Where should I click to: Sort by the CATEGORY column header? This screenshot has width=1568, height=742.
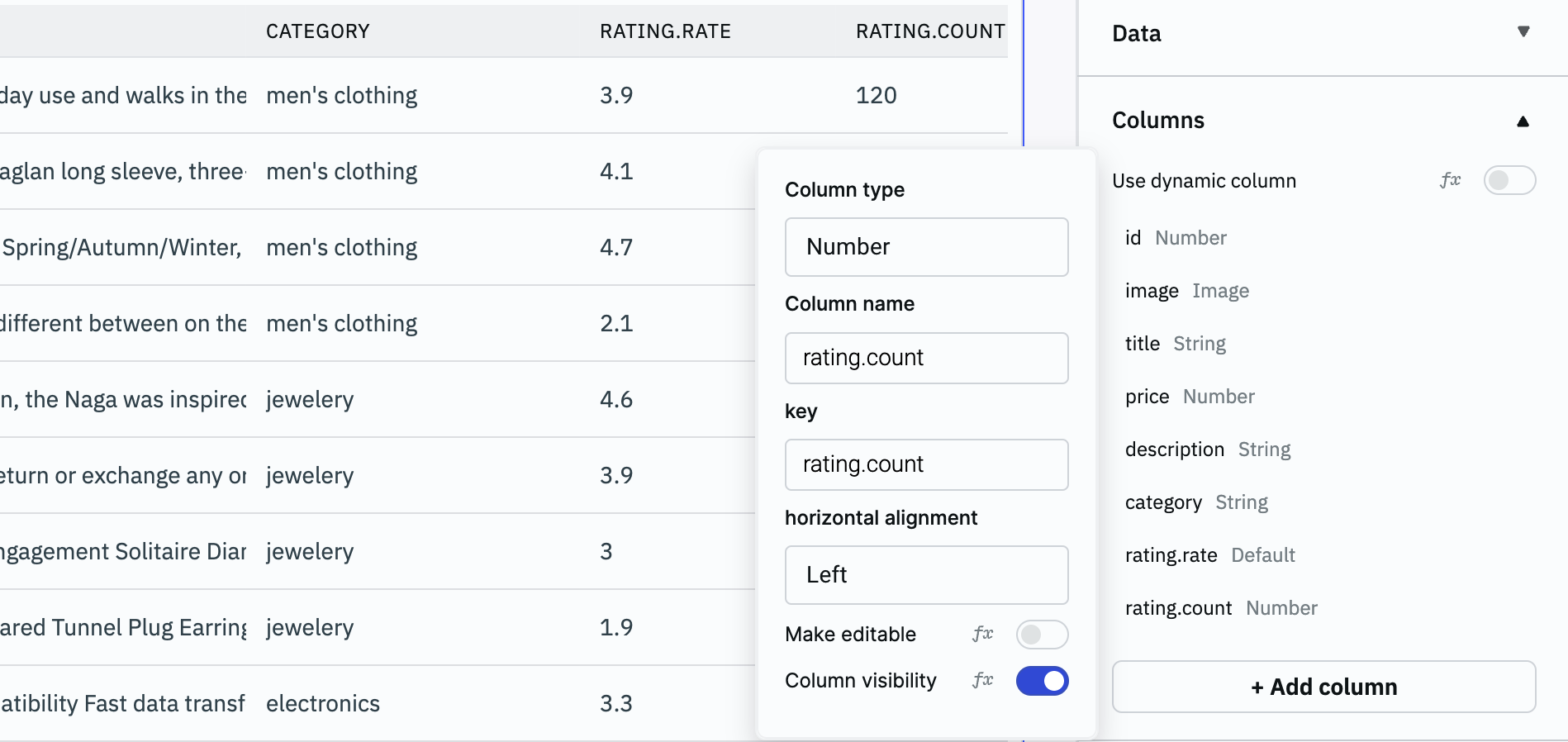(317, 31)
